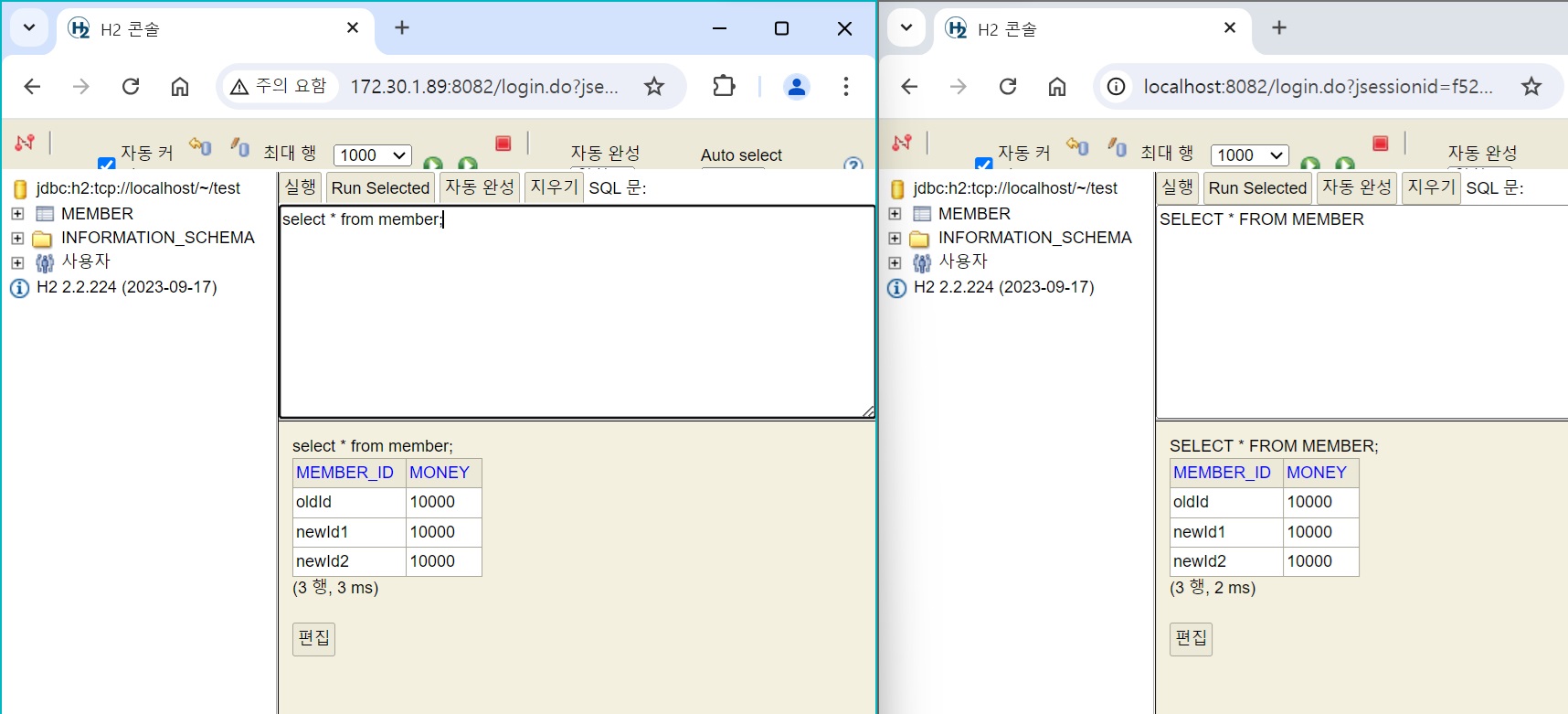1568x714 pixels.
Task: Click the 지우기 button in the left window
Action: (x=555, y=187)
